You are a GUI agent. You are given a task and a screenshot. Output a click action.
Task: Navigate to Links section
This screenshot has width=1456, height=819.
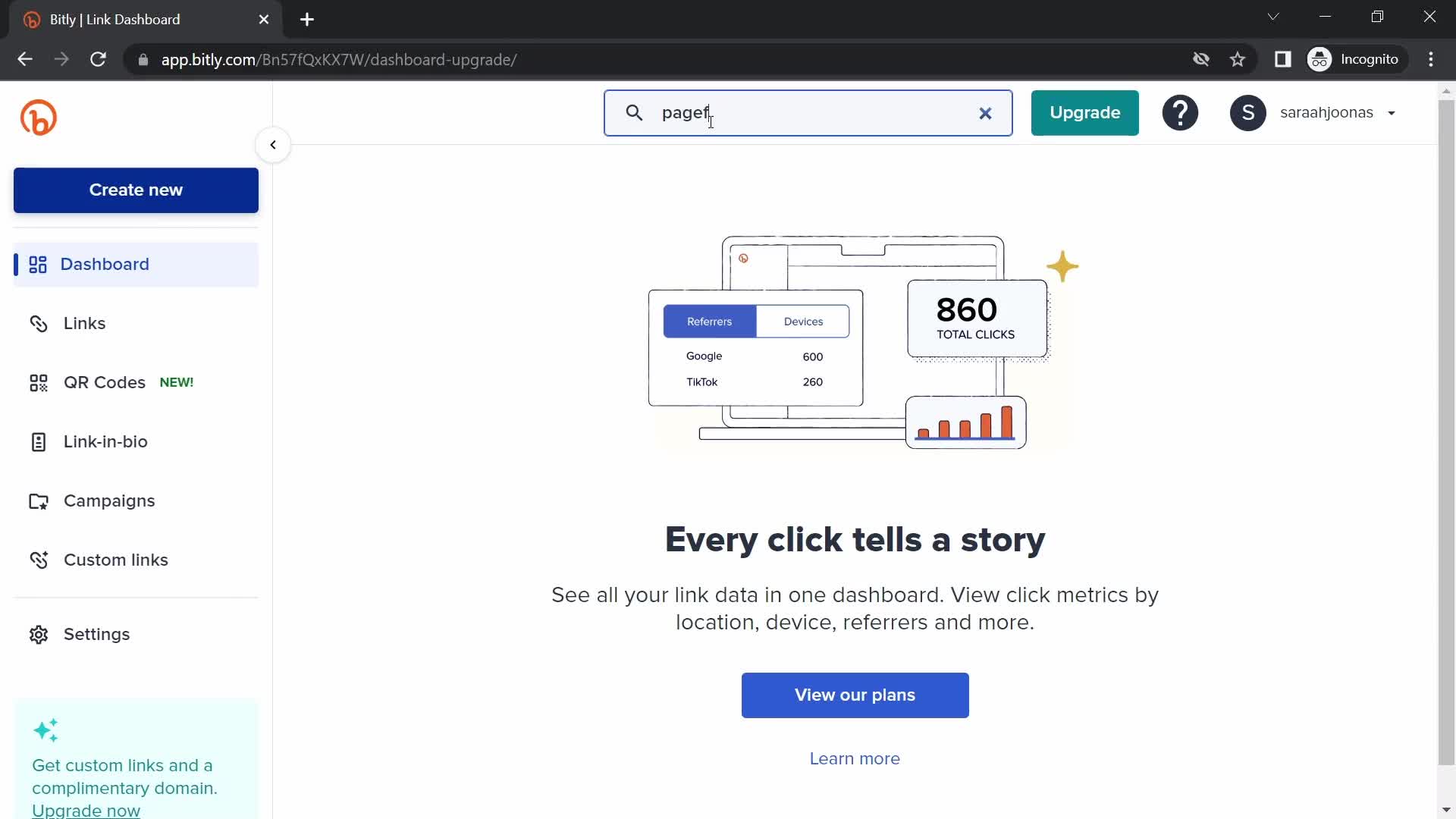coord(84,322)
